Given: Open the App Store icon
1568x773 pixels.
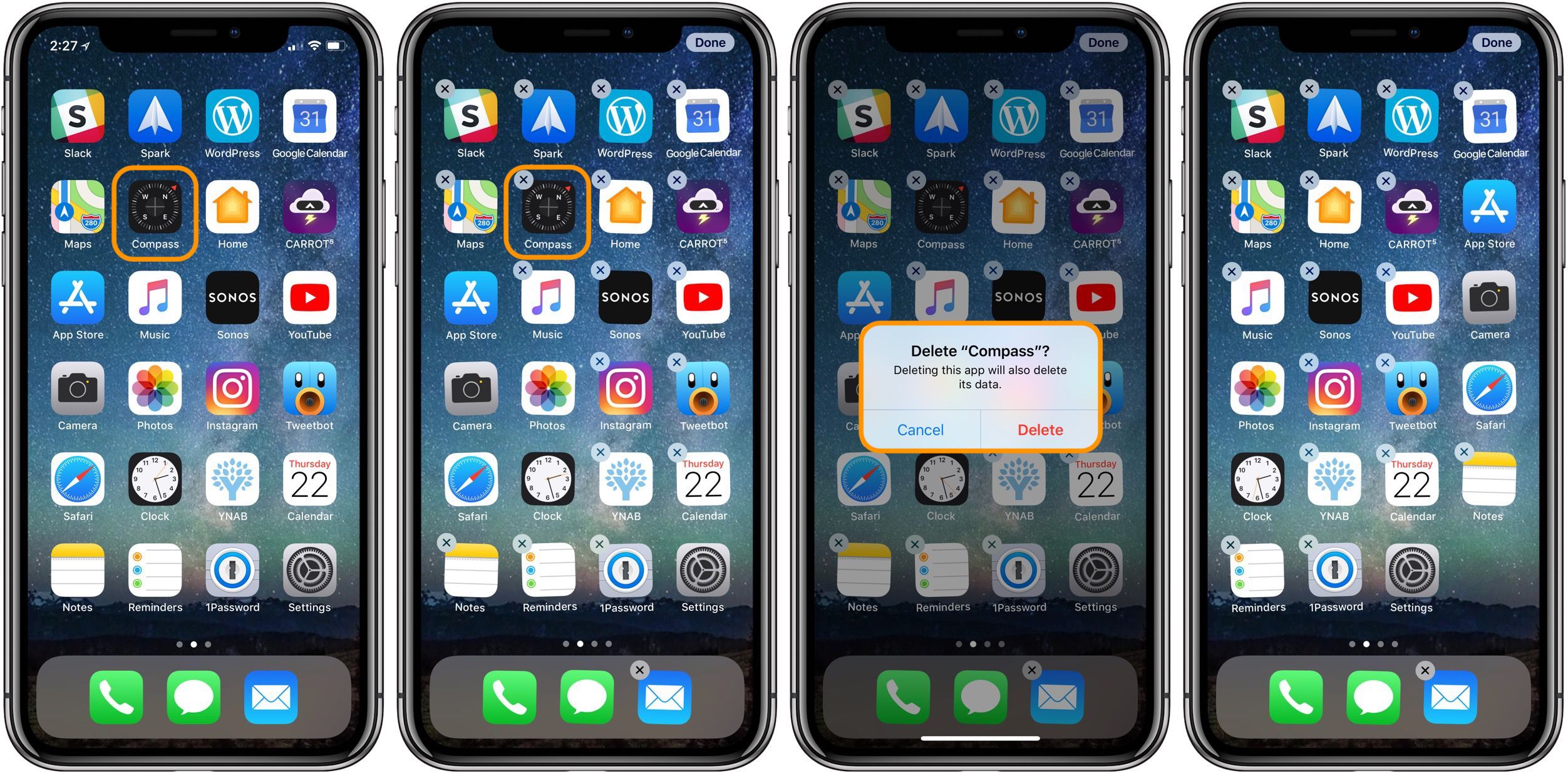Looking at the screenshot, I should (x=1489, y=204).
